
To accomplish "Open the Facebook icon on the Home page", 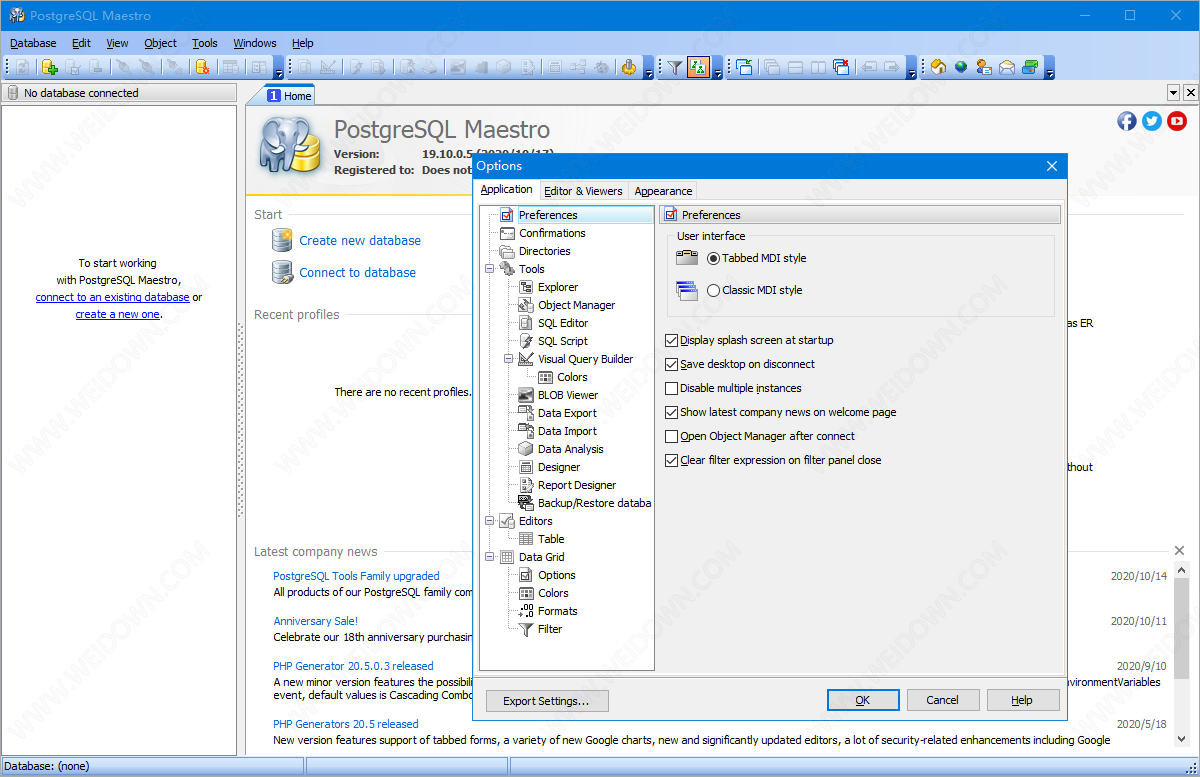I will point(1127,121).
